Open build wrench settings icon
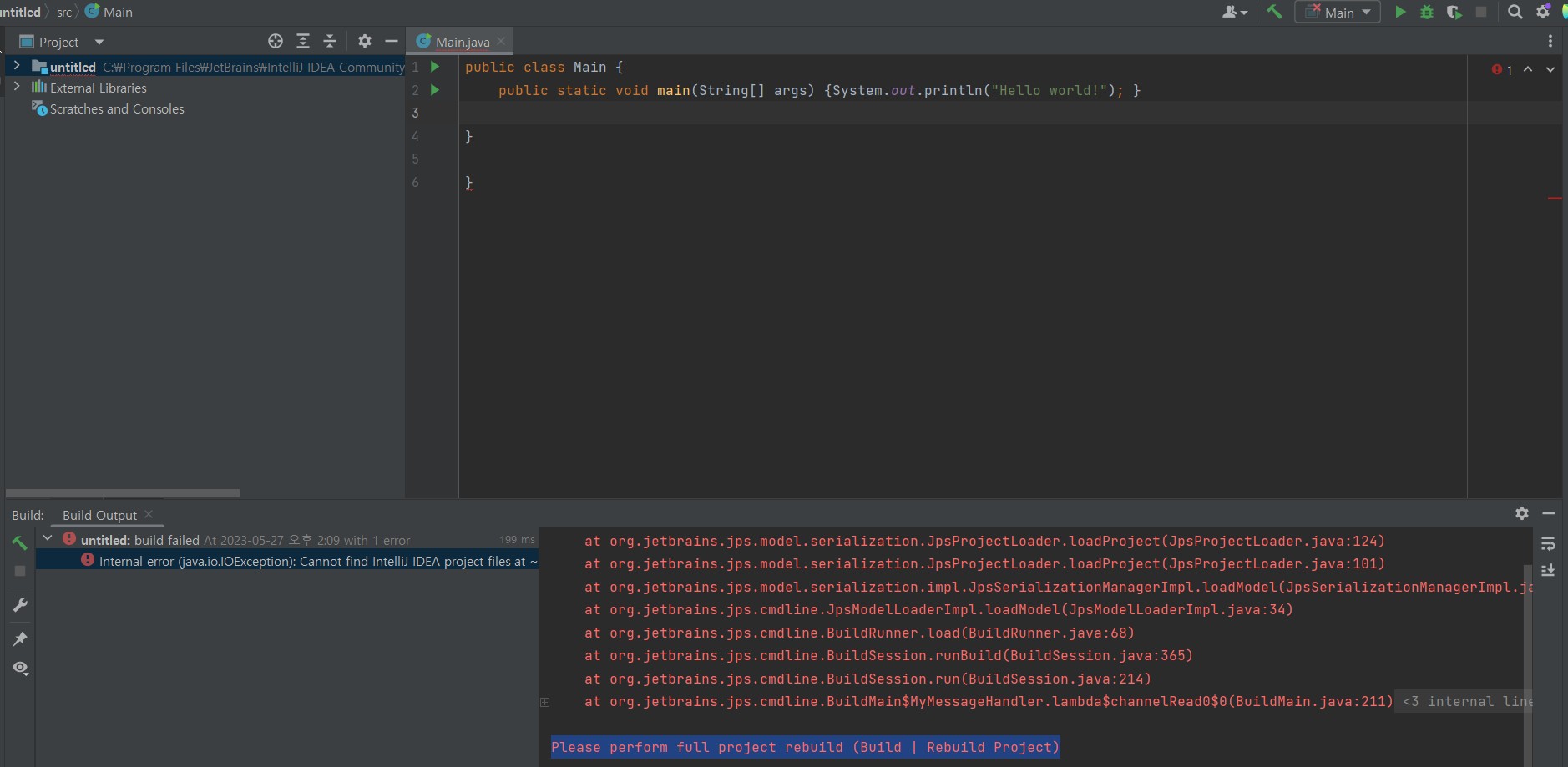This screenshot has width=1568, height=767. click(20, 604)
